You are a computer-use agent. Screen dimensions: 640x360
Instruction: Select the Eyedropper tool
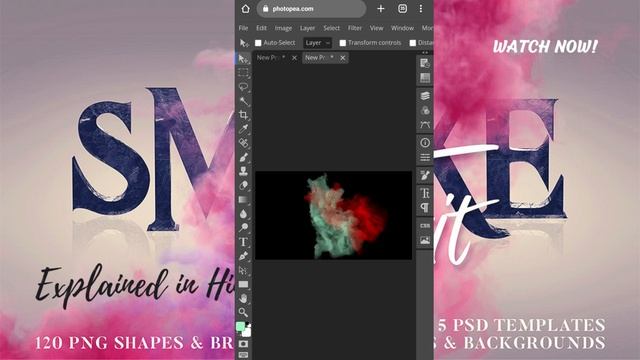tap(243, 129)
